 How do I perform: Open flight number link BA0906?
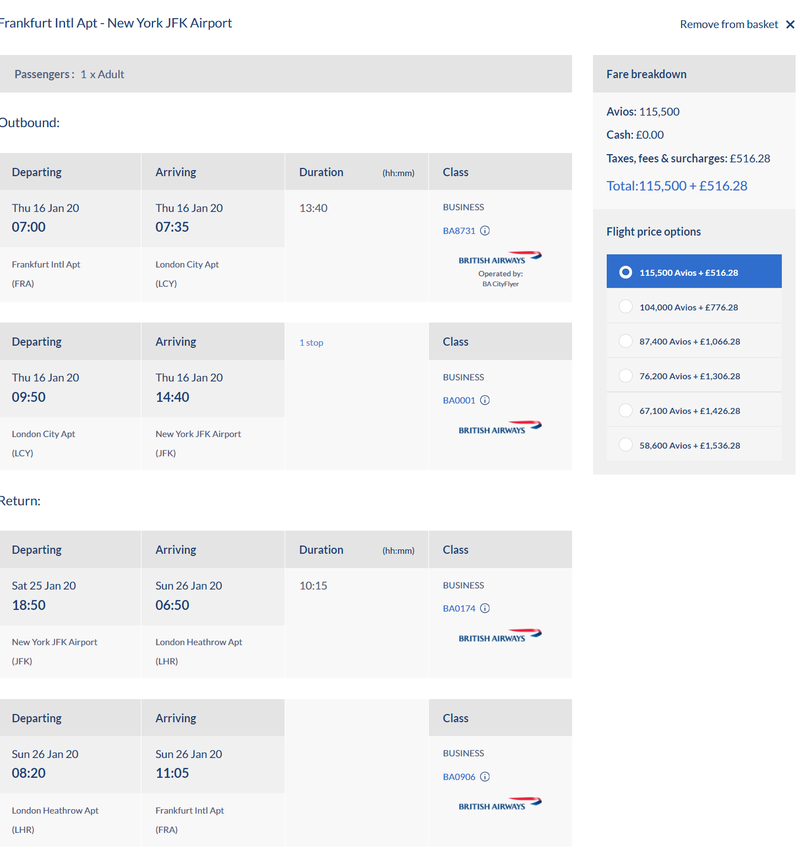click(x=459, y=777)
